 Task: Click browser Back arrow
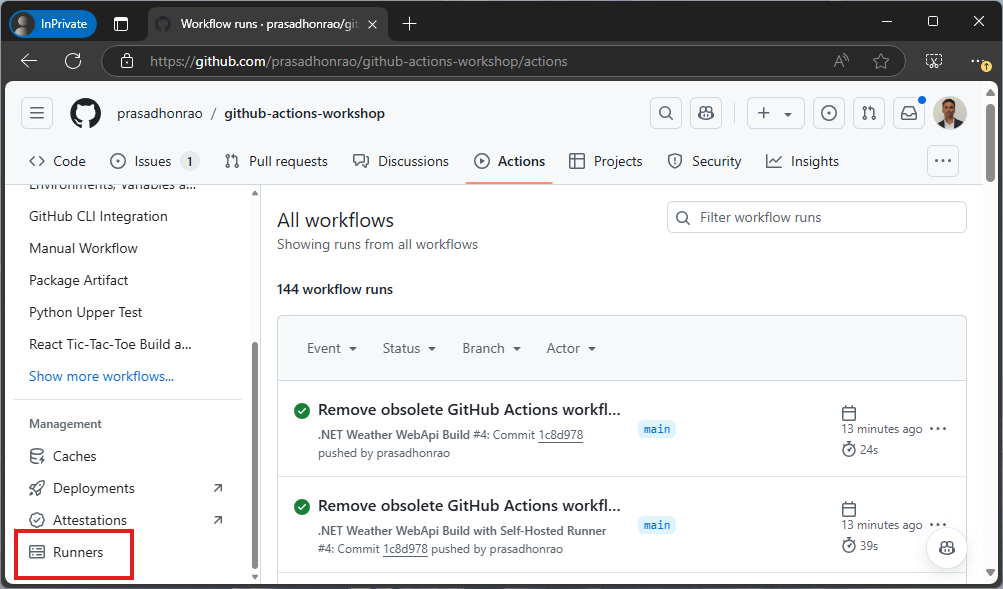click(29, 61)
